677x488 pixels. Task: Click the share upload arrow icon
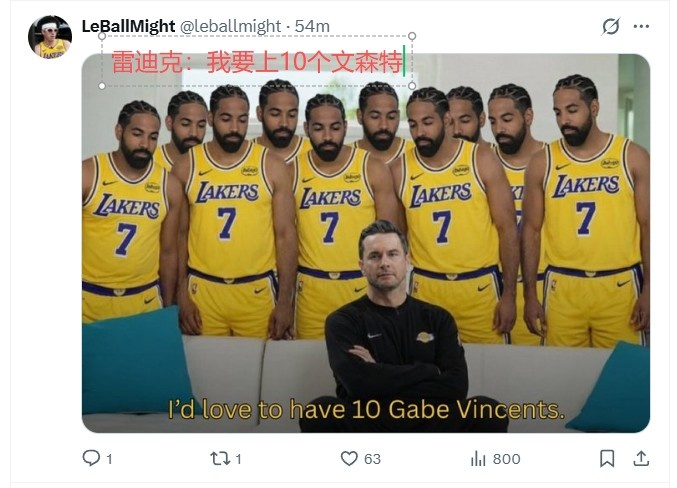pos(641,458)
